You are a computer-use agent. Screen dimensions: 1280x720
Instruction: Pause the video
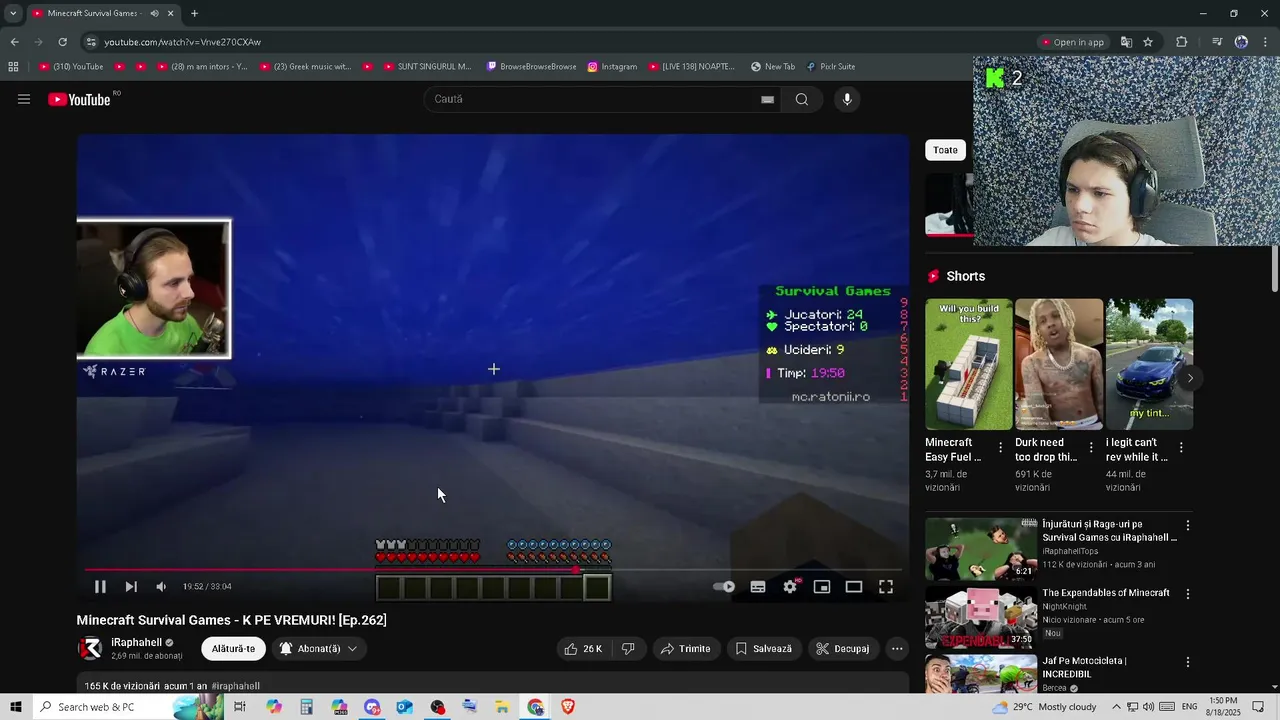tap(100, 587)
